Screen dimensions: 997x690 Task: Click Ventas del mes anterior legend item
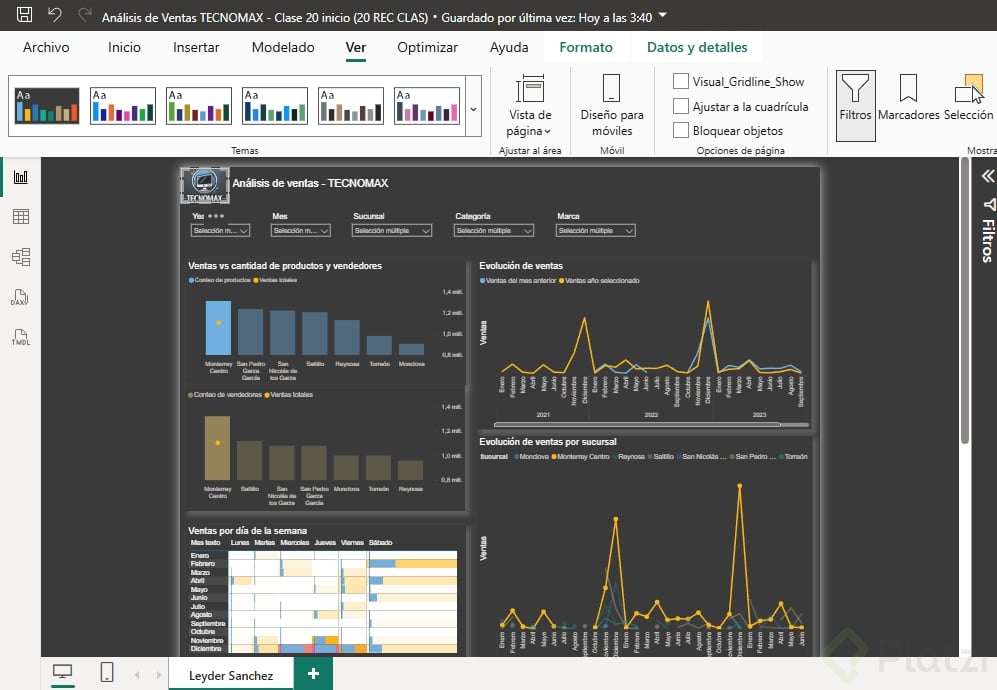tap(518, 280)
